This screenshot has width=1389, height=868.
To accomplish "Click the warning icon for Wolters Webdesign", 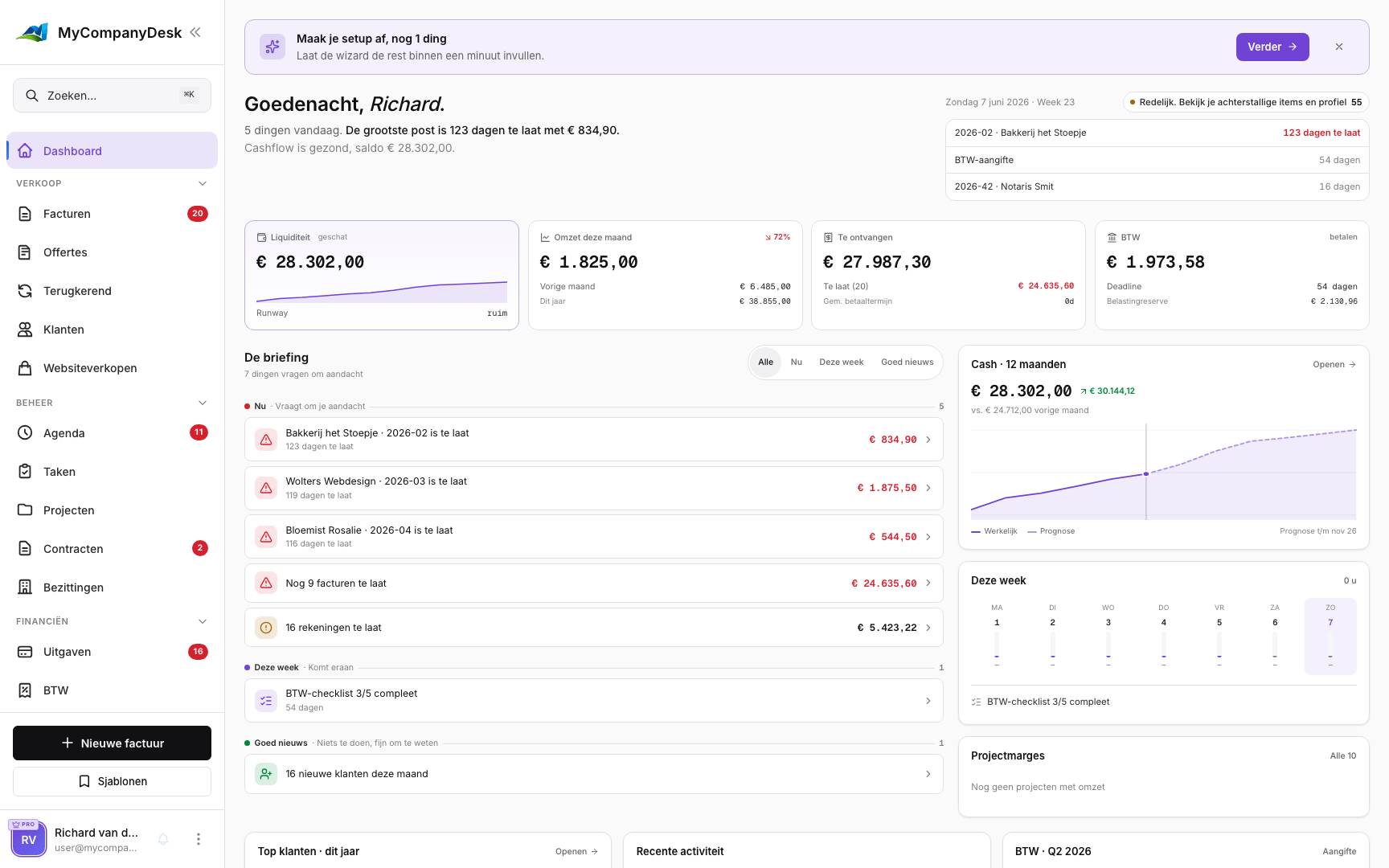I will [266, 488].
